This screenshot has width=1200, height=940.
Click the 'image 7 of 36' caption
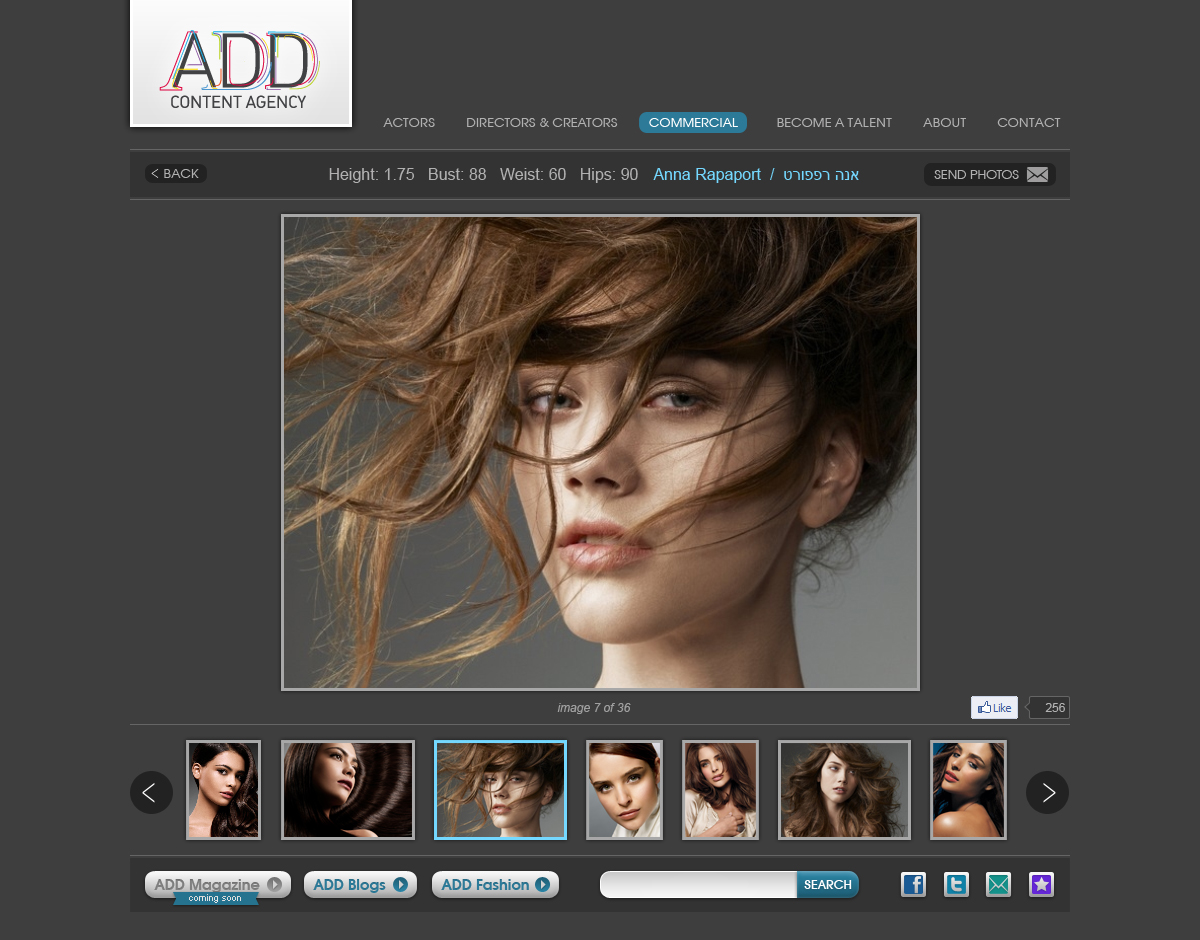click(594, 708)
